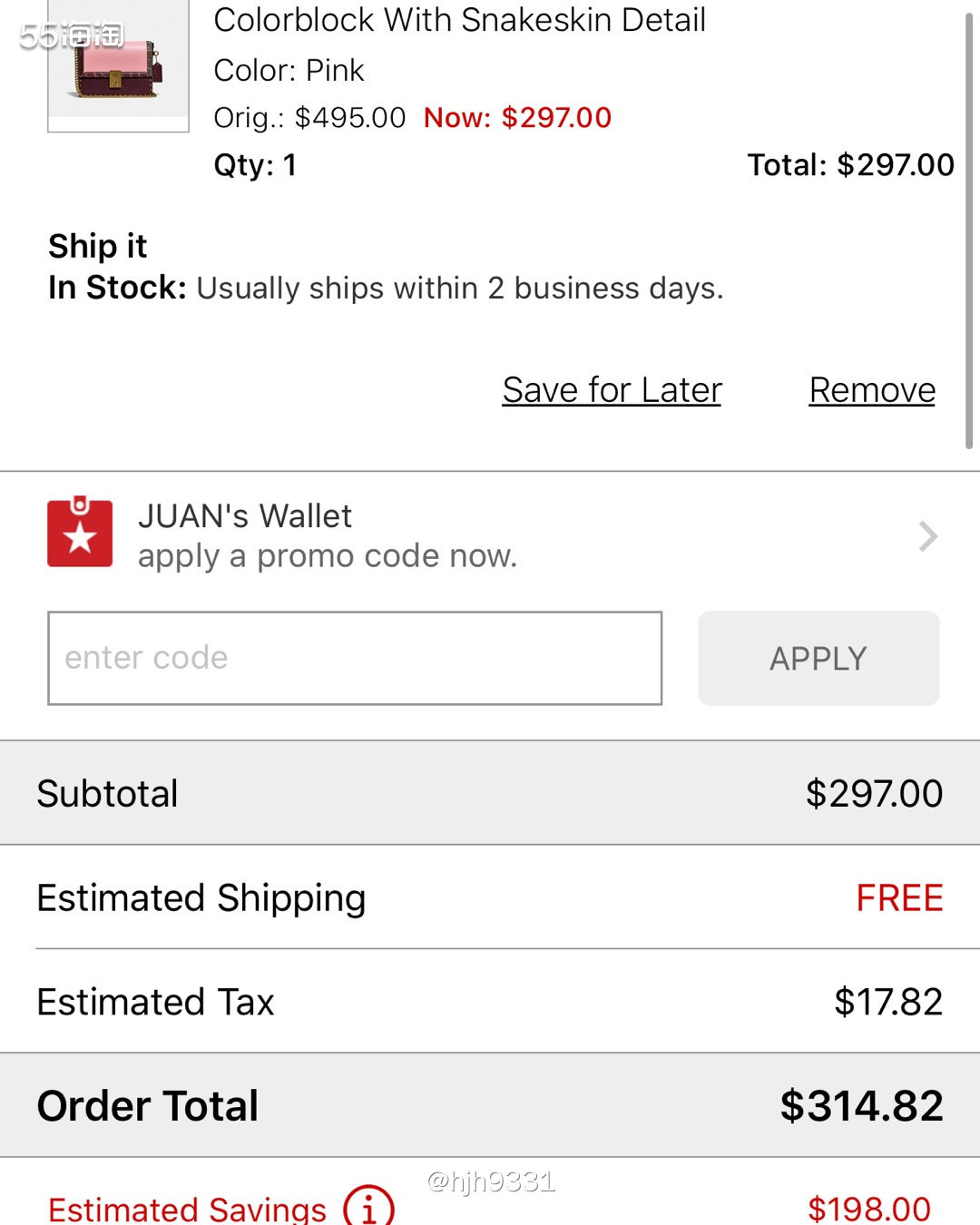Click the Now: $297.00 sale price
The width and height of the screenshot is (980, 1225).
pos(517,118)
